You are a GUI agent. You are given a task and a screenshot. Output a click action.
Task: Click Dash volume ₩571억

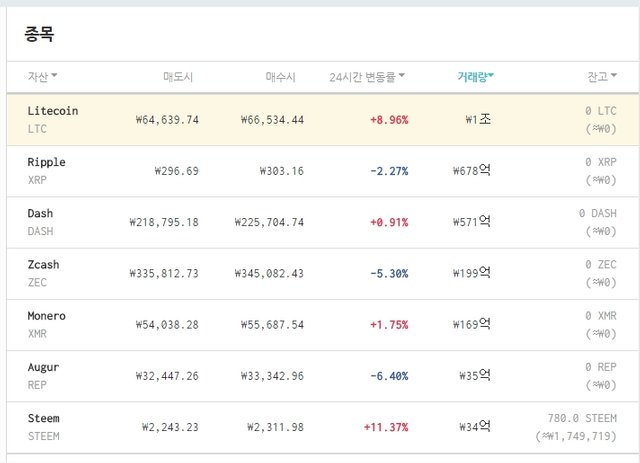click(472, 222)
